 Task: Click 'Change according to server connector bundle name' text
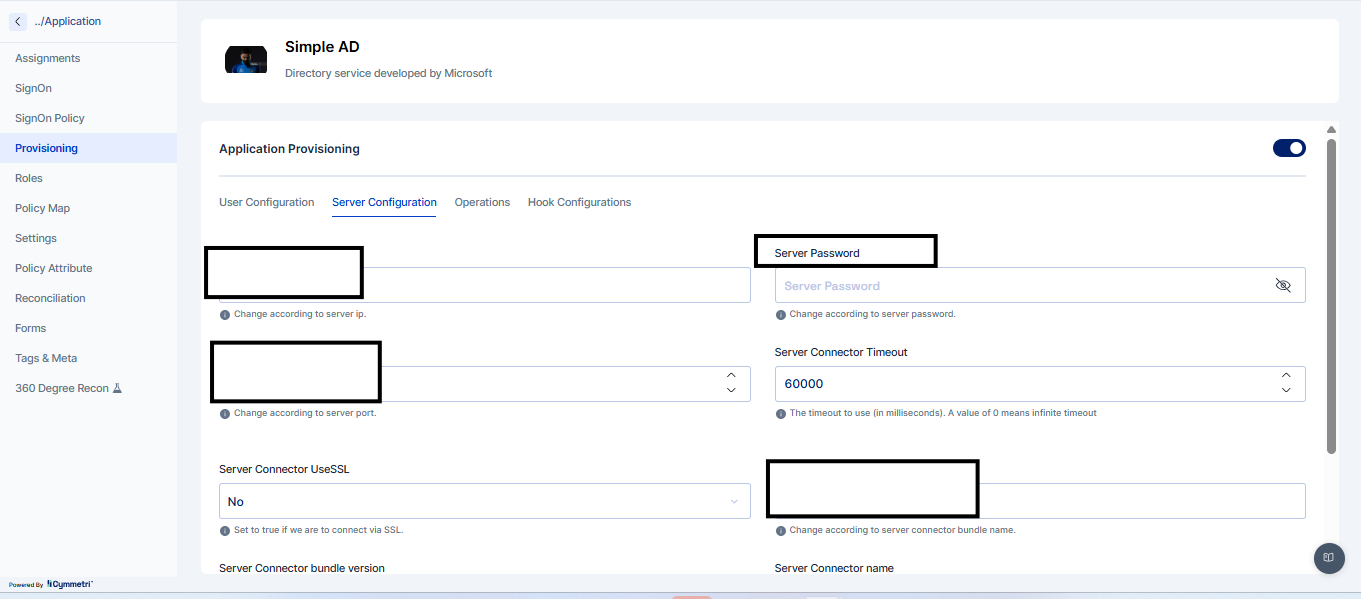pyautogui.click(x=902, y=530)
